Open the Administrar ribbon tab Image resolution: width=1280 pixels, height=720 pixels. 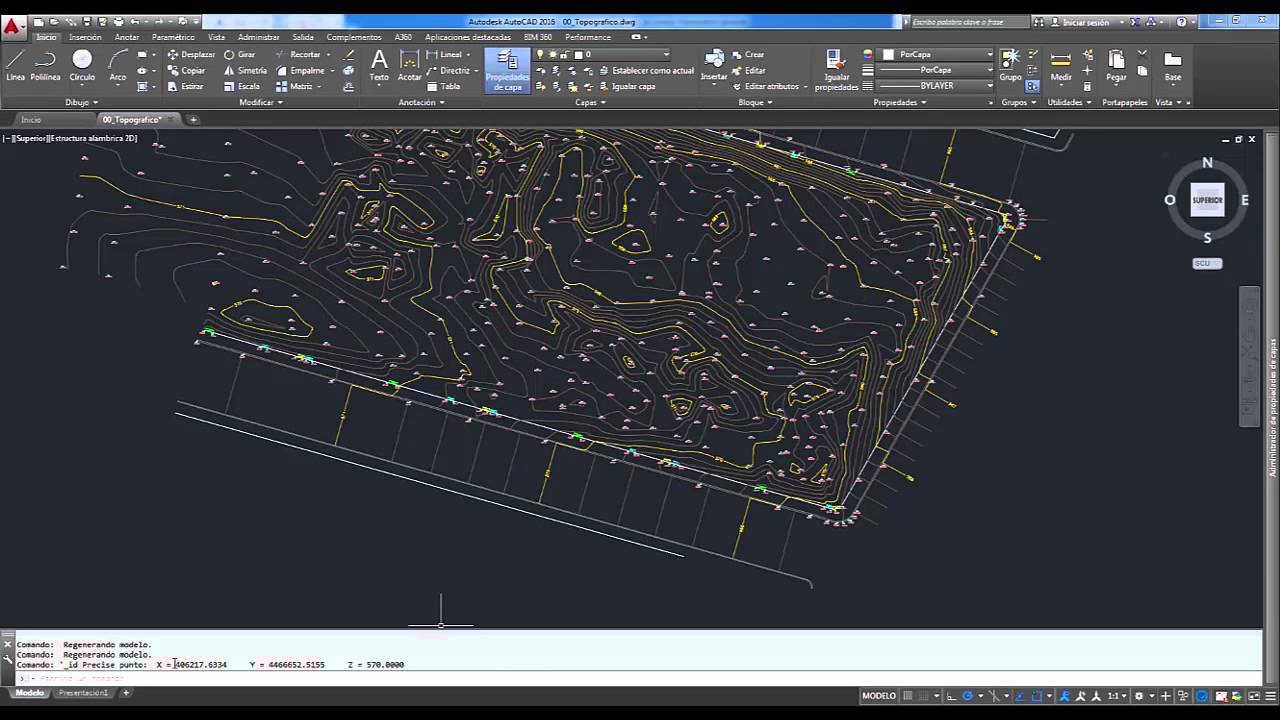tap(259, 37)
